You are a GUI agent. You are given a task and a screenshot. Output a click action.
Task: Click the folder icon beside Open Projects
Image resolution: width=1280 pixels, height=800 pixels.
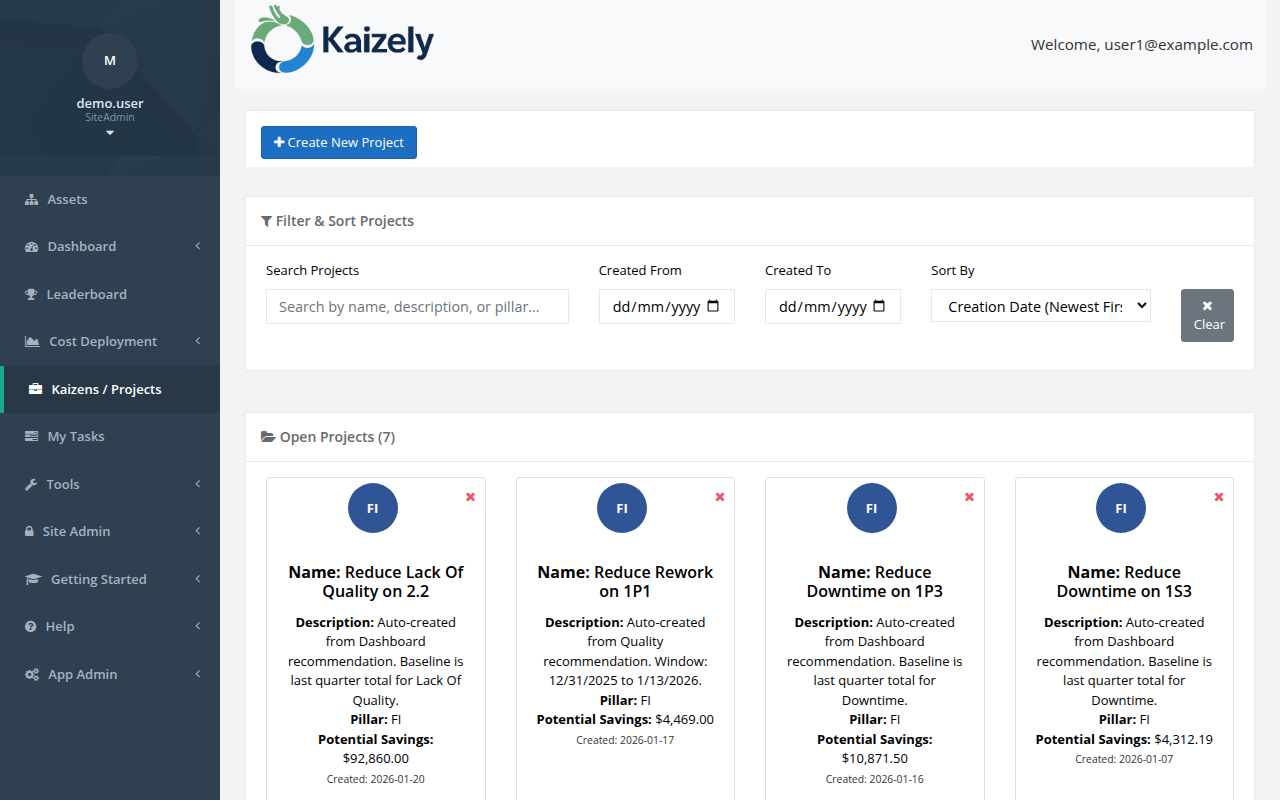pyautogui.click(x=267, y=436)
